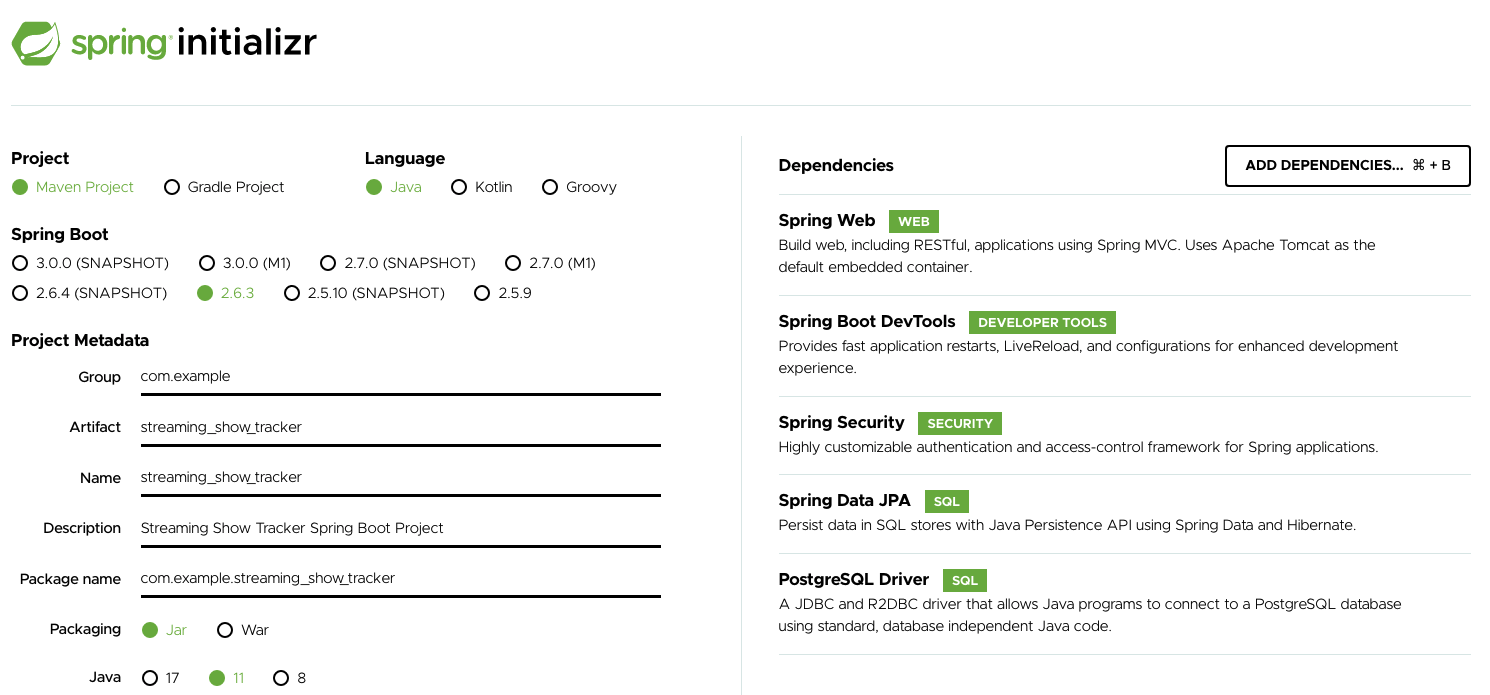Click the SECURITY tag badge
1490x695 pixels.
point(959,423)
